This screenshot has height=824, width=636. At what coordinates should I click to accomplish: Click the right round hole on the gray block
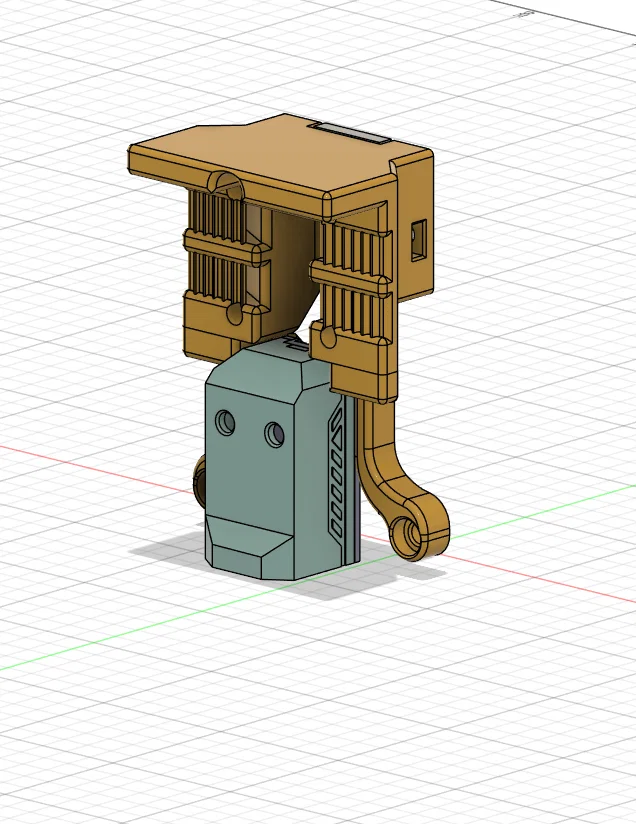click(x=275, y=434)
